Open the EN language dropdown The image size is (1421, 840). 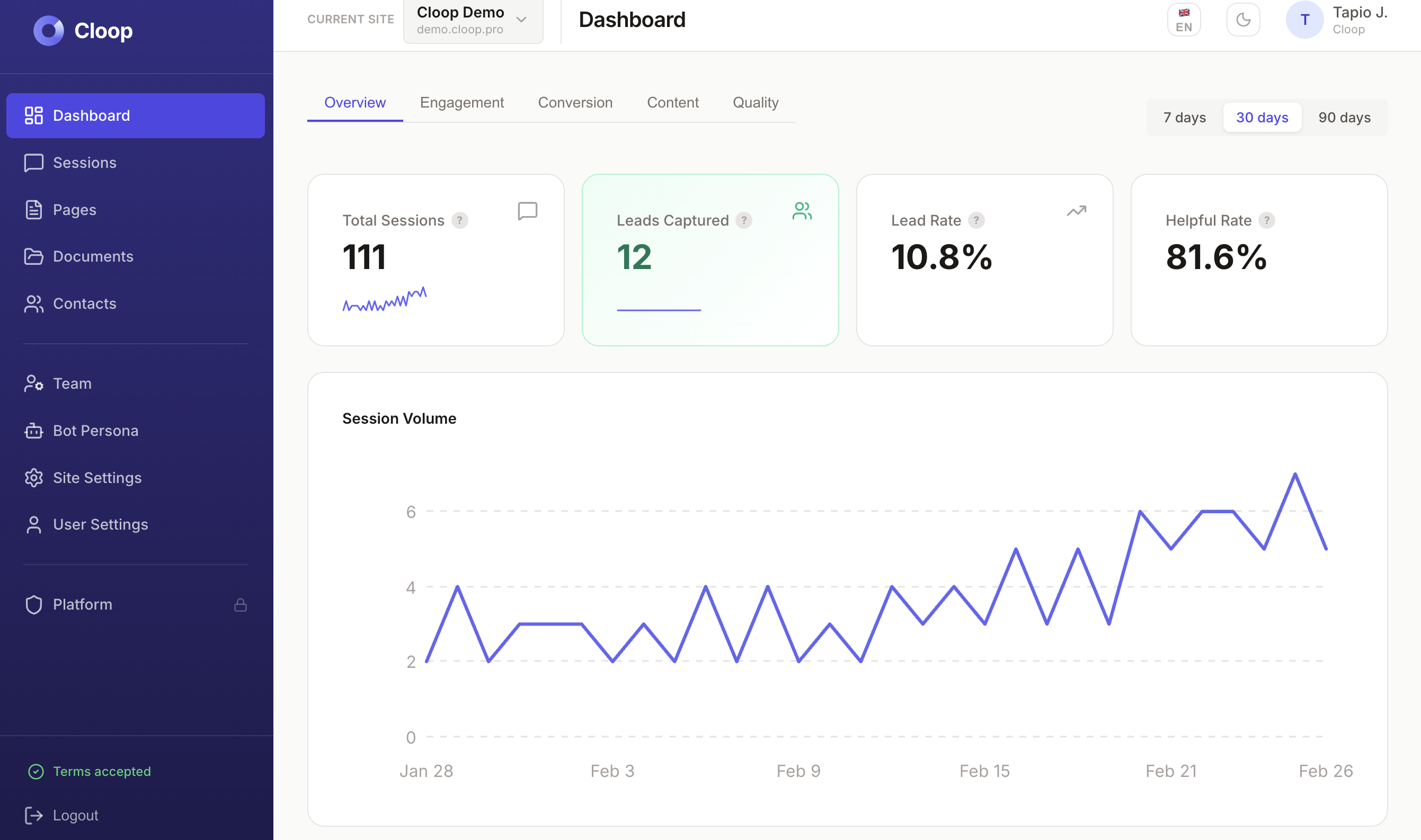tap(1183, 19)
